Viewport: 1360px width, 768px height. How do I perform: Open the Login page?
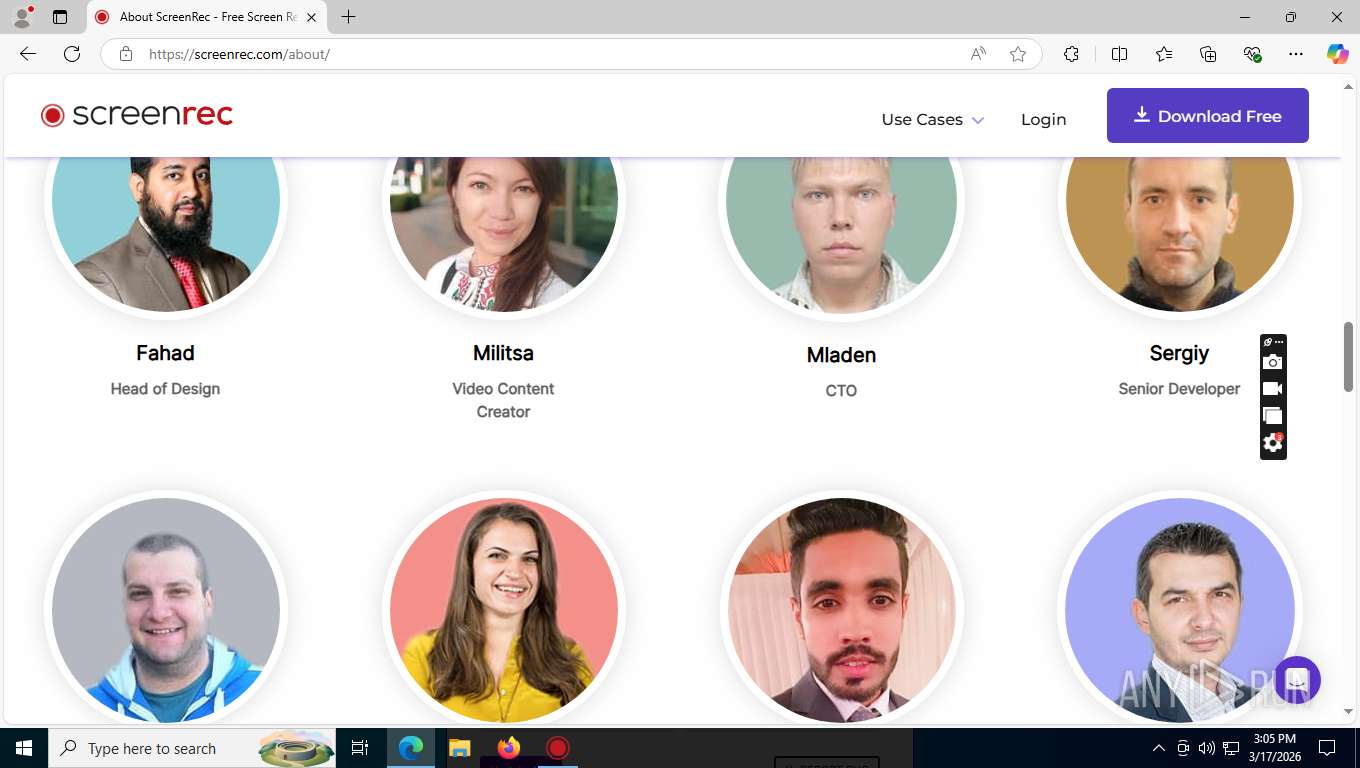pos(1043,119)
